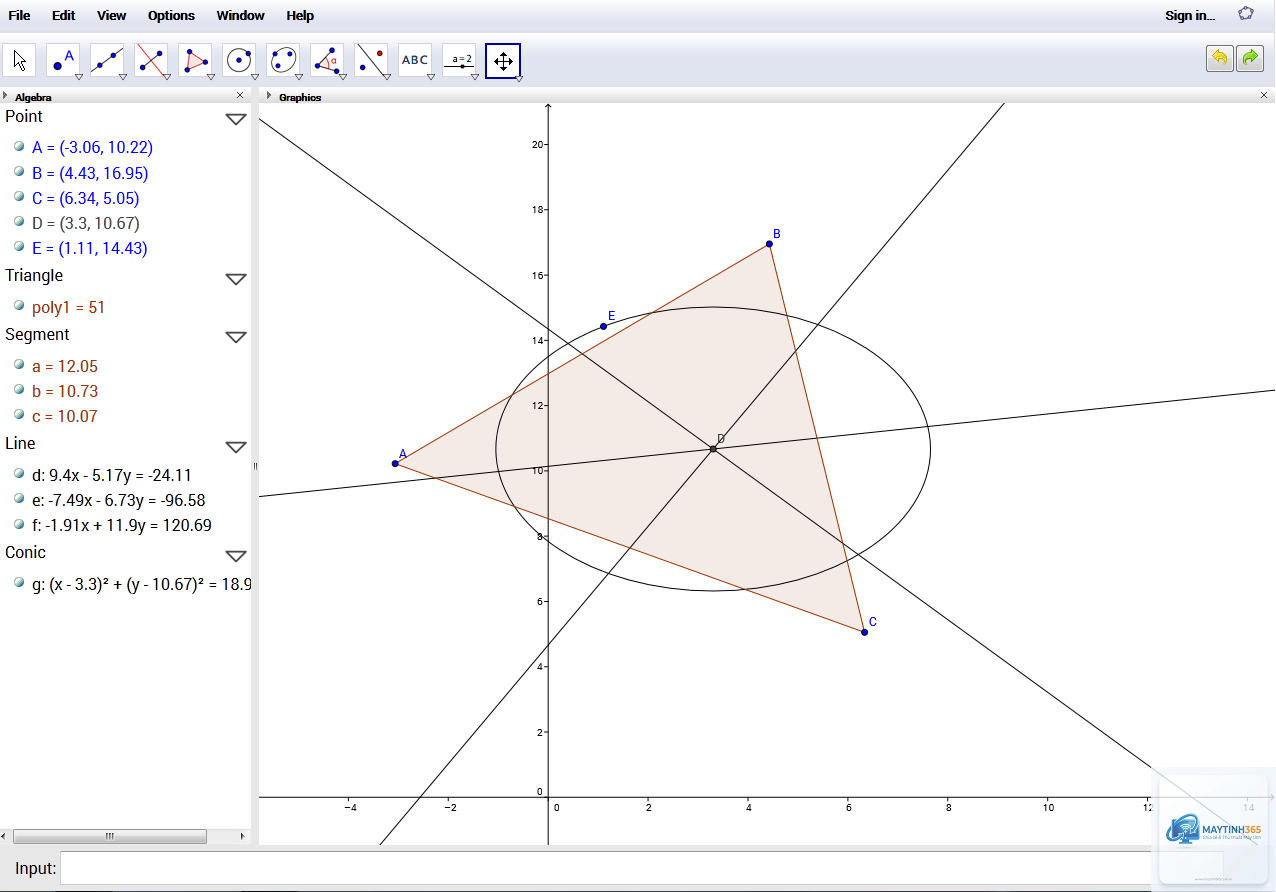This screenshot has width=1276, height=892.
Task: Open the New Point tool dropdown arrow
Action: (78, 77)
